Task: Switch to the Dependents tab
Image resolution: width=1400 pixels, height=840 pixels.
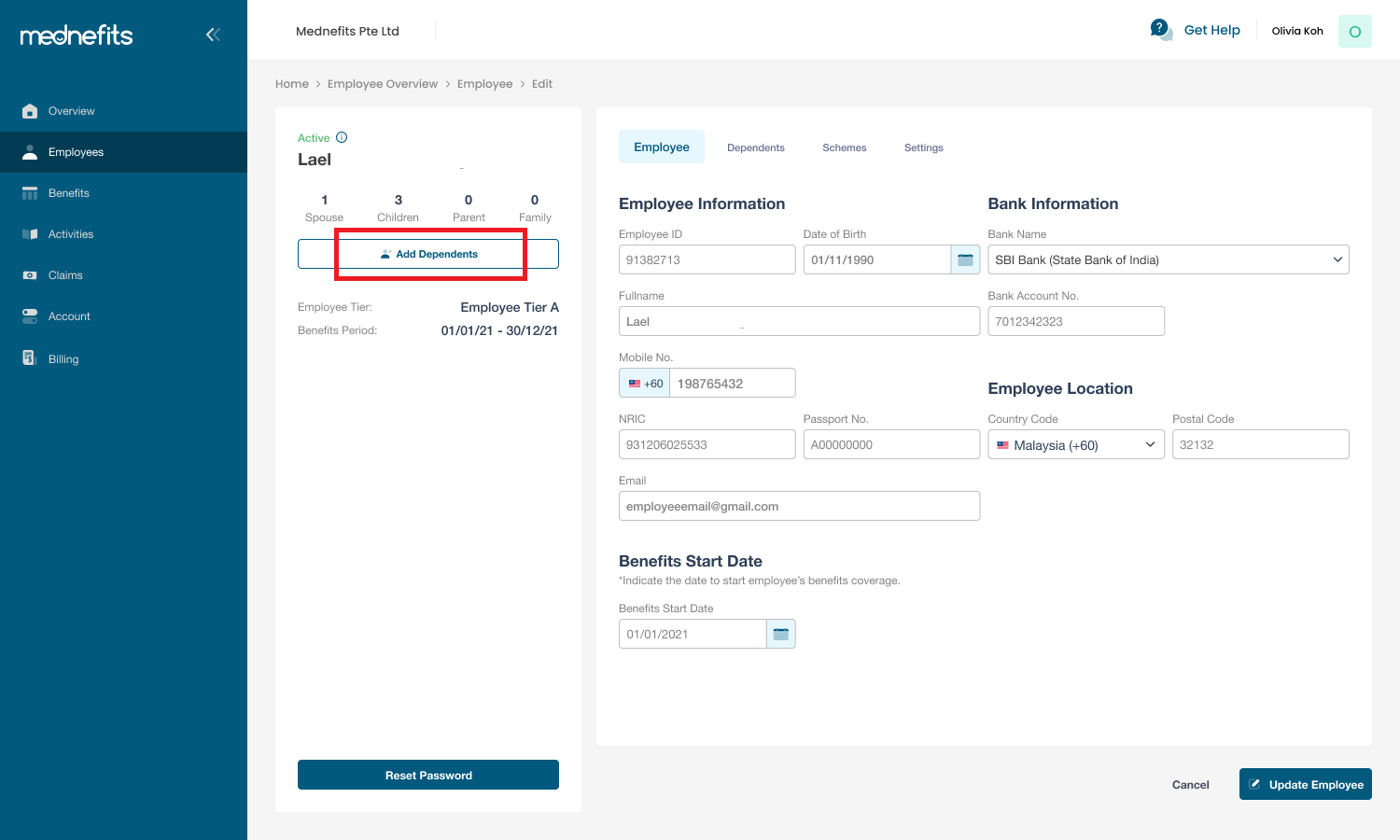Action: pyautogui.click(x=755, y=147)
